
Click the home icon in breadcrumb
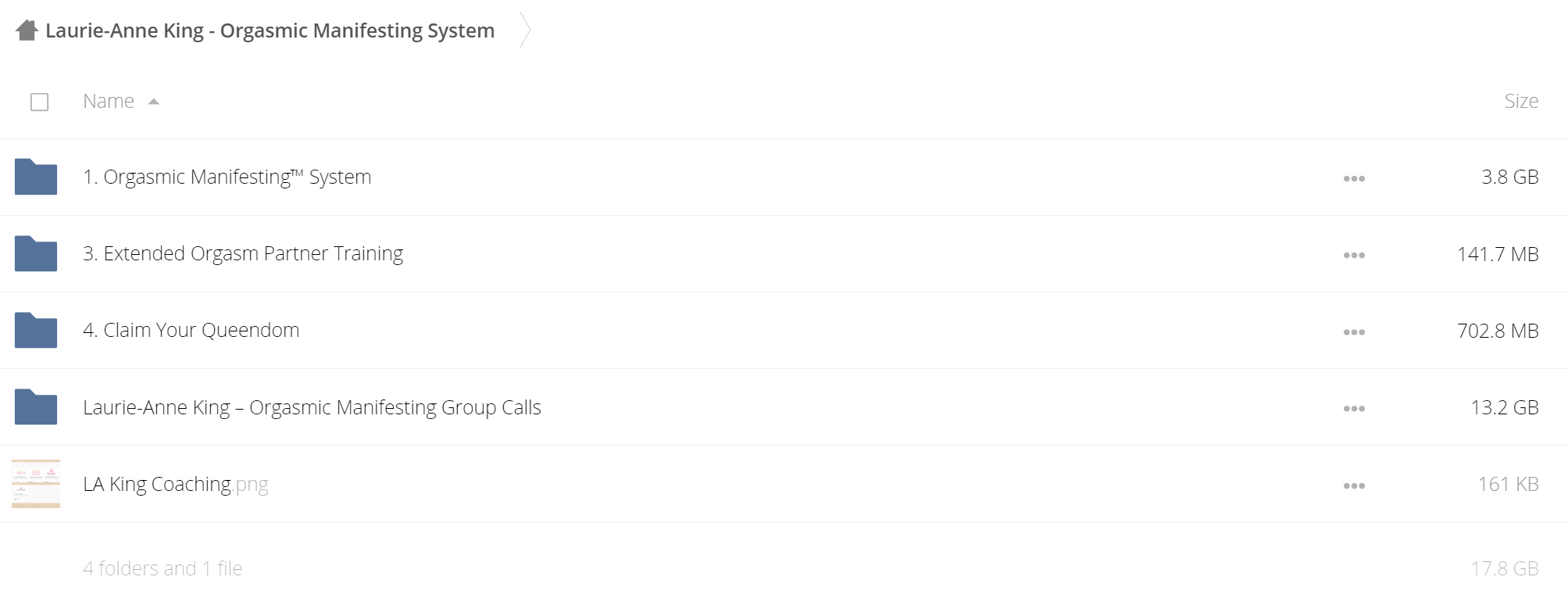pyautogui.click(x=27, y=30)
